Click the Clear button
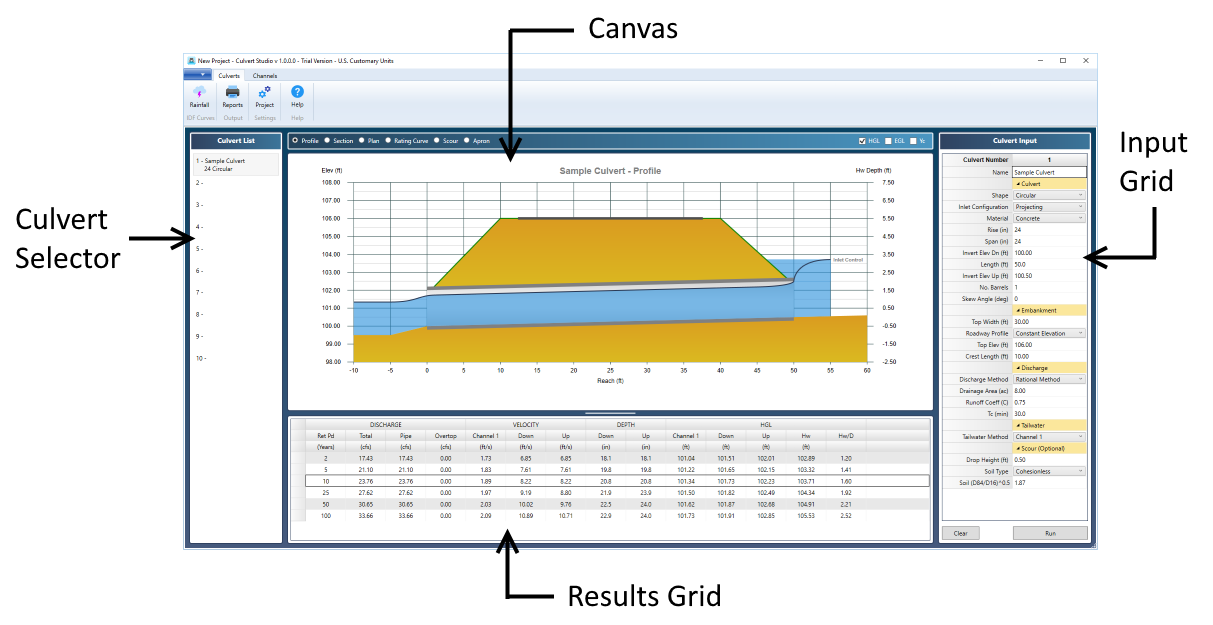 [x=960, y=533]
